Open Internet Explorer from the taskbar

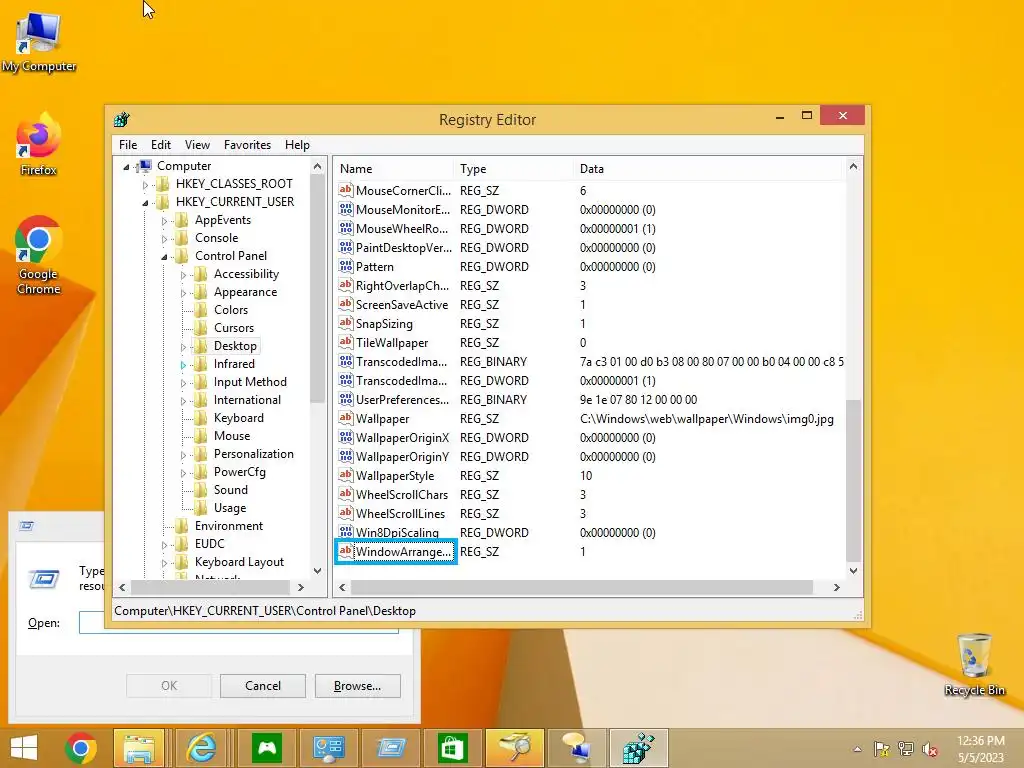(201, 748)
